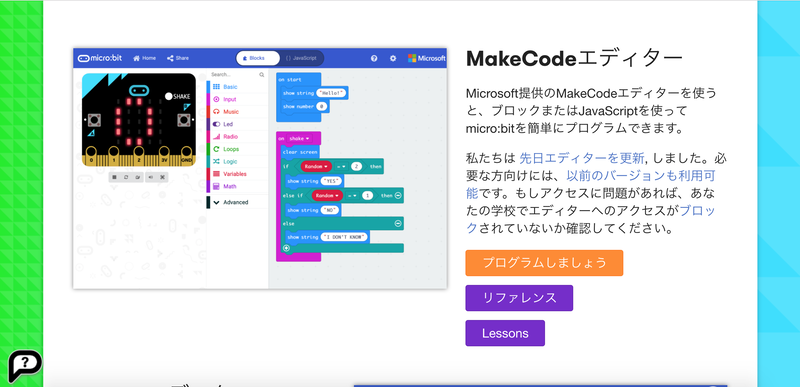Click the minus icon on the else row
Image resolution: width=800 pixels, height=387 pixels.
pyautogui.click(x=398, y=223)
